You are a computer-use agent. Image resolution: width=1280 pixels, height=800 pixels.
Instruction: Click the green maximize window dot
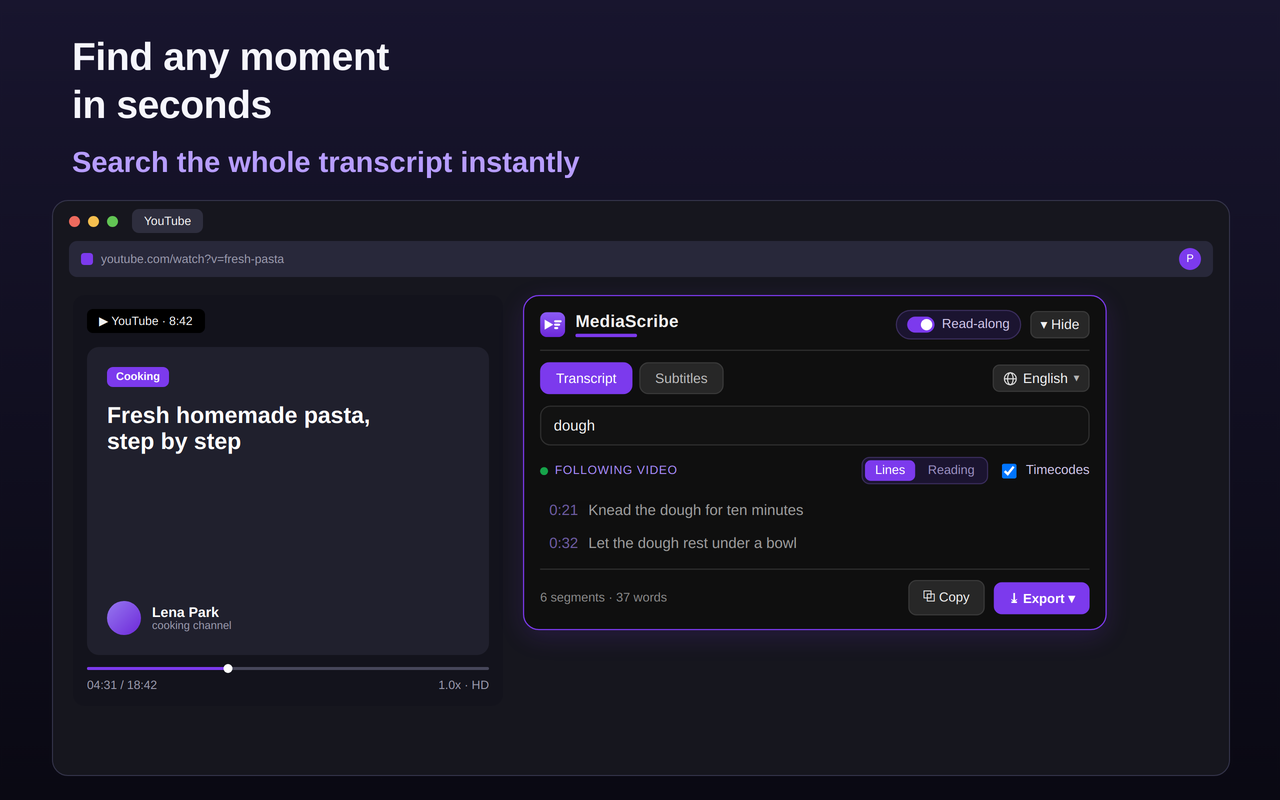pyautogui.click(x=112, y=221)
